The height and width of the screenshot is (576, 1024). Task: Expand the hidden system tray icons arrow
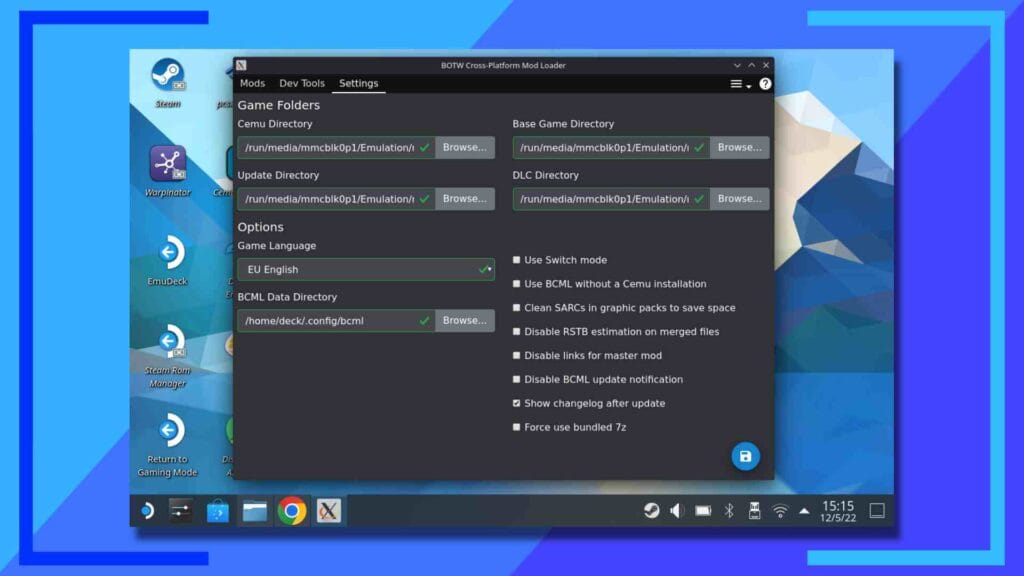(x=804, y=511)
